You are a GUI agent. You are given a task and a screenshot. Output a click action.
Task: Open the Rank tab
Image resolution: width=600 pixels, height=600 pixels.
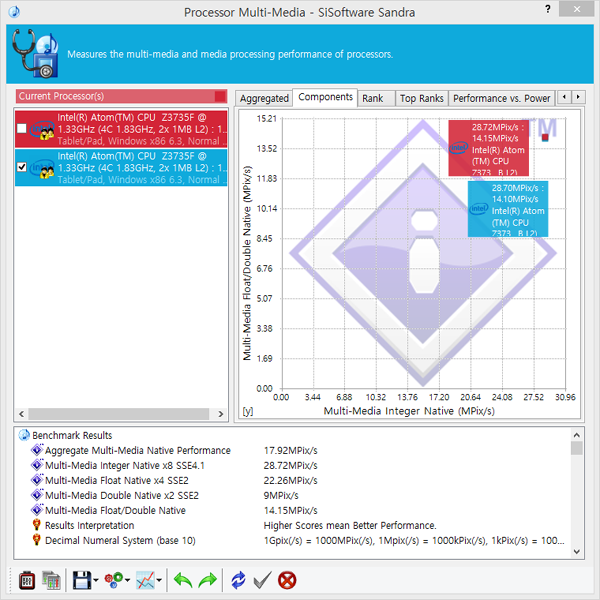pyautogui.click(x=376, y=99)
